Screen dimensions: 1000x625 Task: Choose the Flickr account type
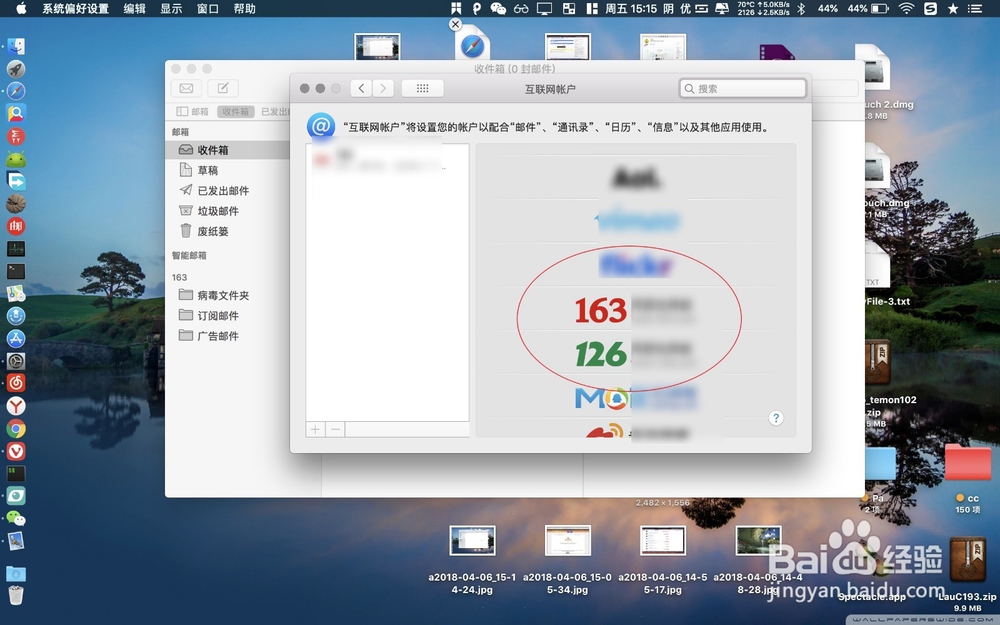pyautogui.click(x=635, y=264)
